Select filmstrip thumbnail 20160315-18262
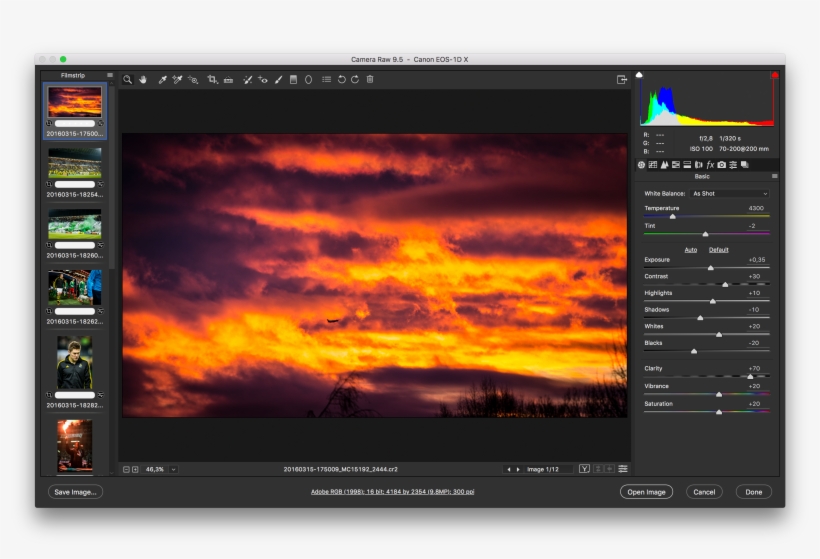The width and height of the screenshot is (820, 559). [x=75, y=288]
